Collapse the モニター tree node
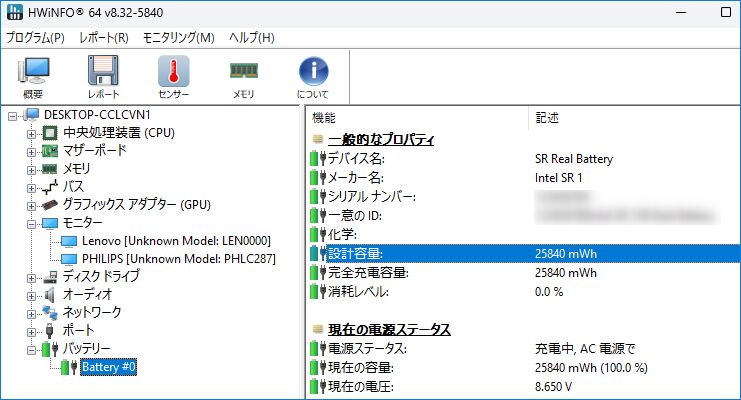Viewport: 741px width, 400px height. (31, 223)
